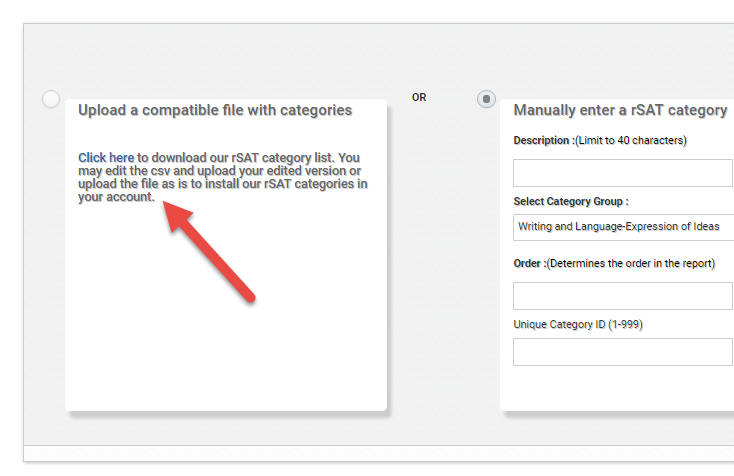Click the 'Upload a compatible file with categories' heading

coord(215,110)
